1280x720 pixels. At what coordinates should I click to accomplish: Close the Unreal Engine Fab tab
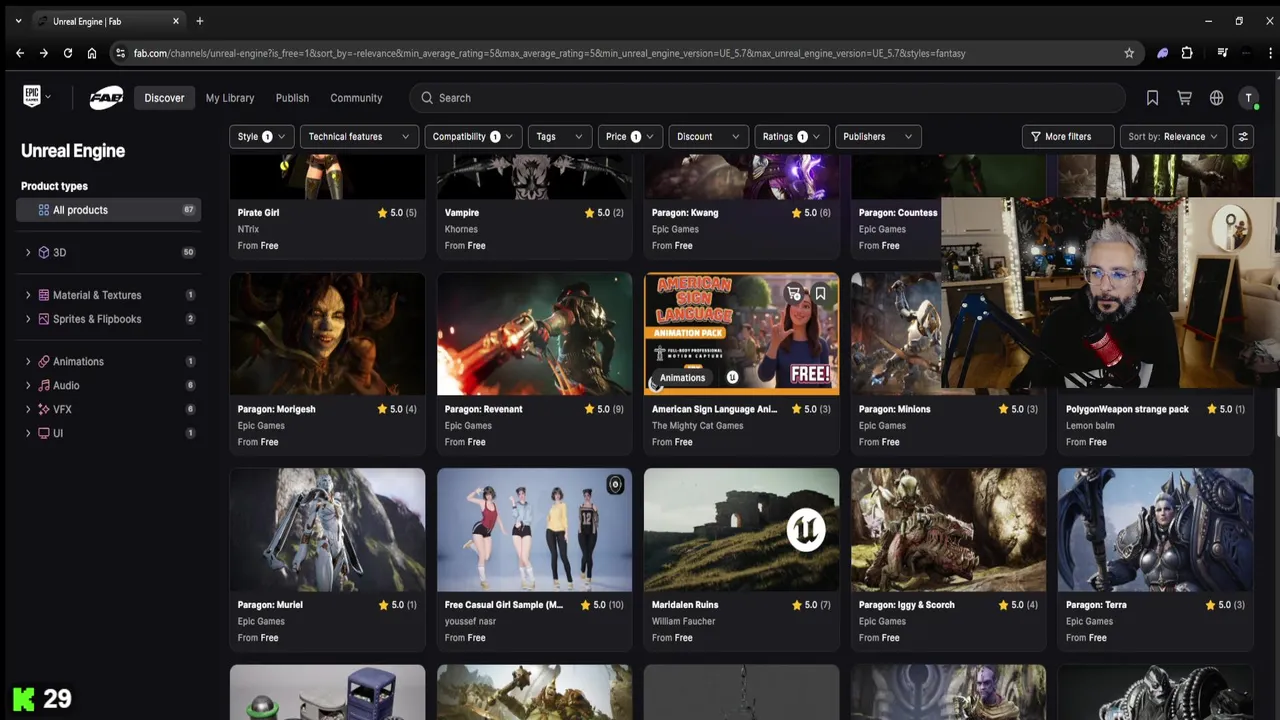coord(176,21)
